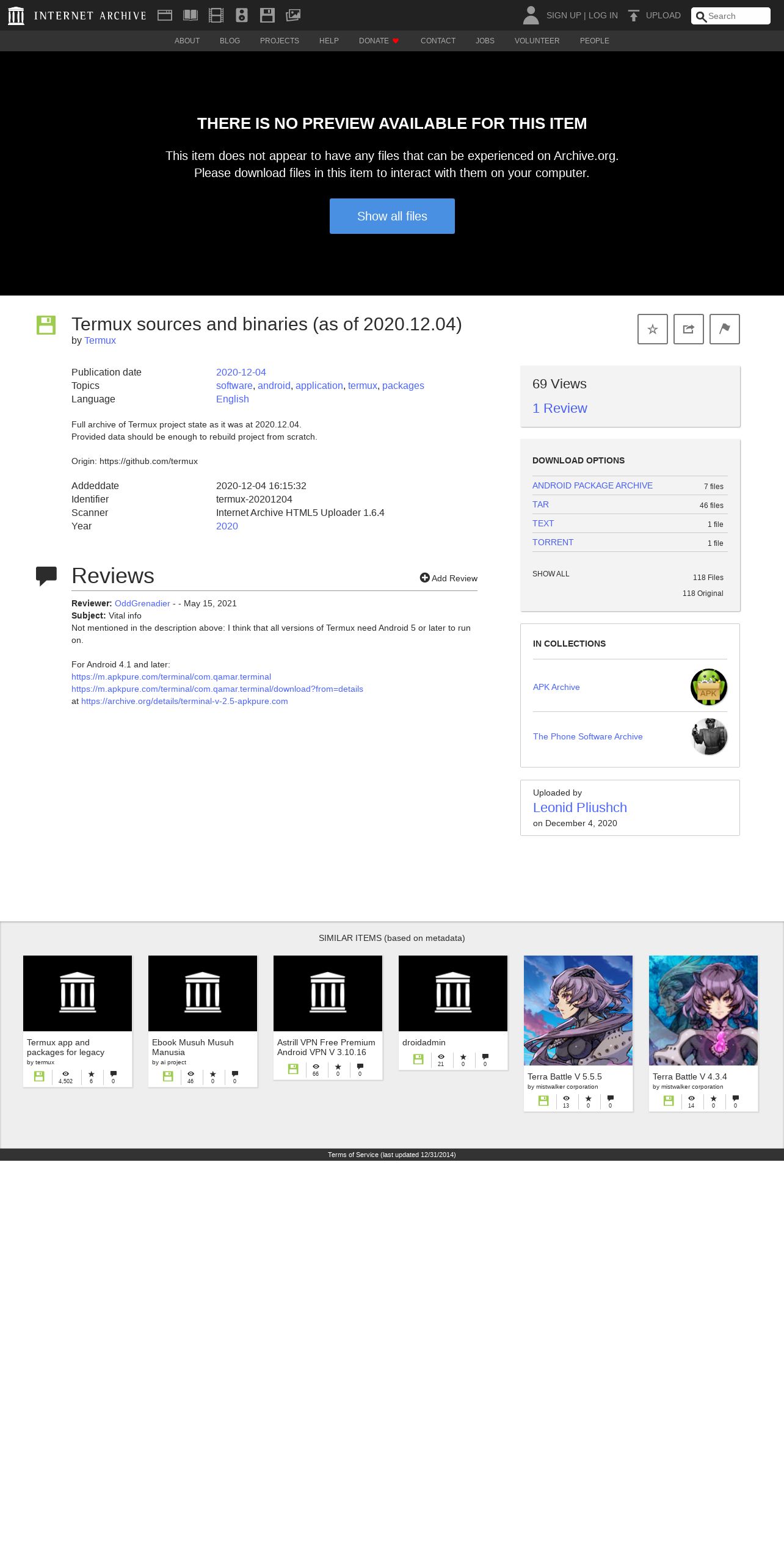Click the Reviews speech bubble icon
Screen dimensions: 784x1568
(46, 576)
